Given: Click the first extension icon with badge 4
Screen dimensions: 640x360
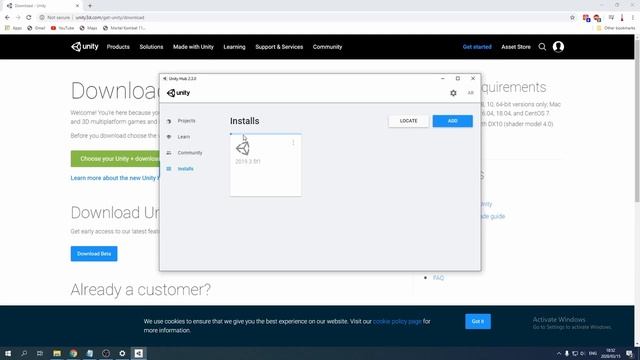Looking at the screenshot, I should click(587, 18).
